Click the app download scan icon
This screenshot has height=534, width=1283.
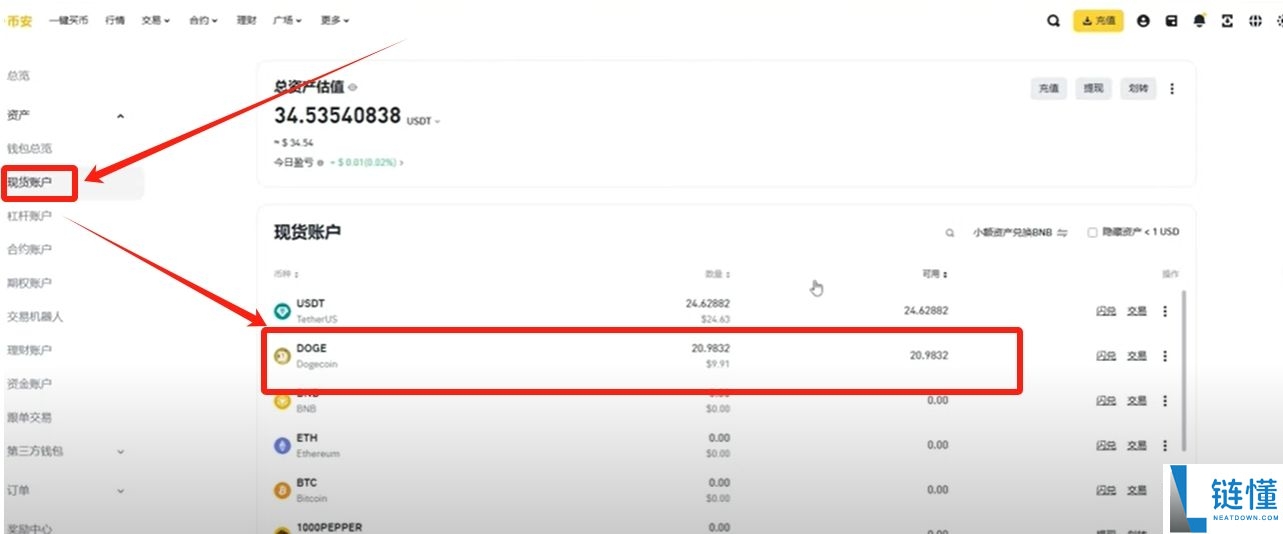[x=1227, y=20]
